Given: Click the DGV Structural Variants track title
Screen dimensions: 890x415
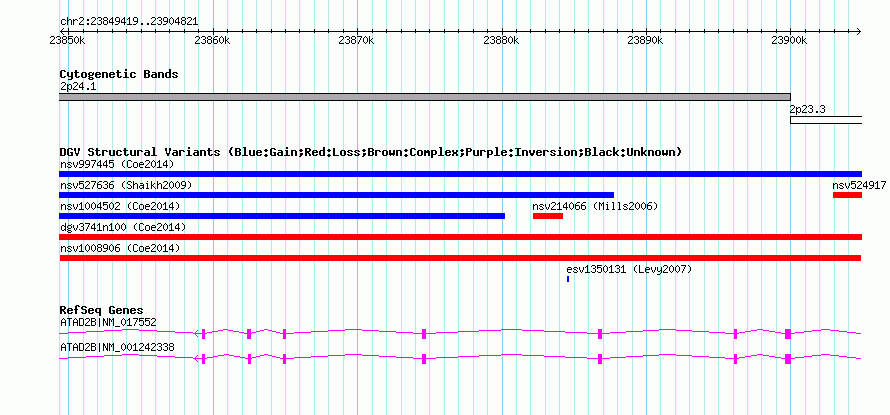Looking at the screenshot, I should pyautogui.click(x=371, y=152).
